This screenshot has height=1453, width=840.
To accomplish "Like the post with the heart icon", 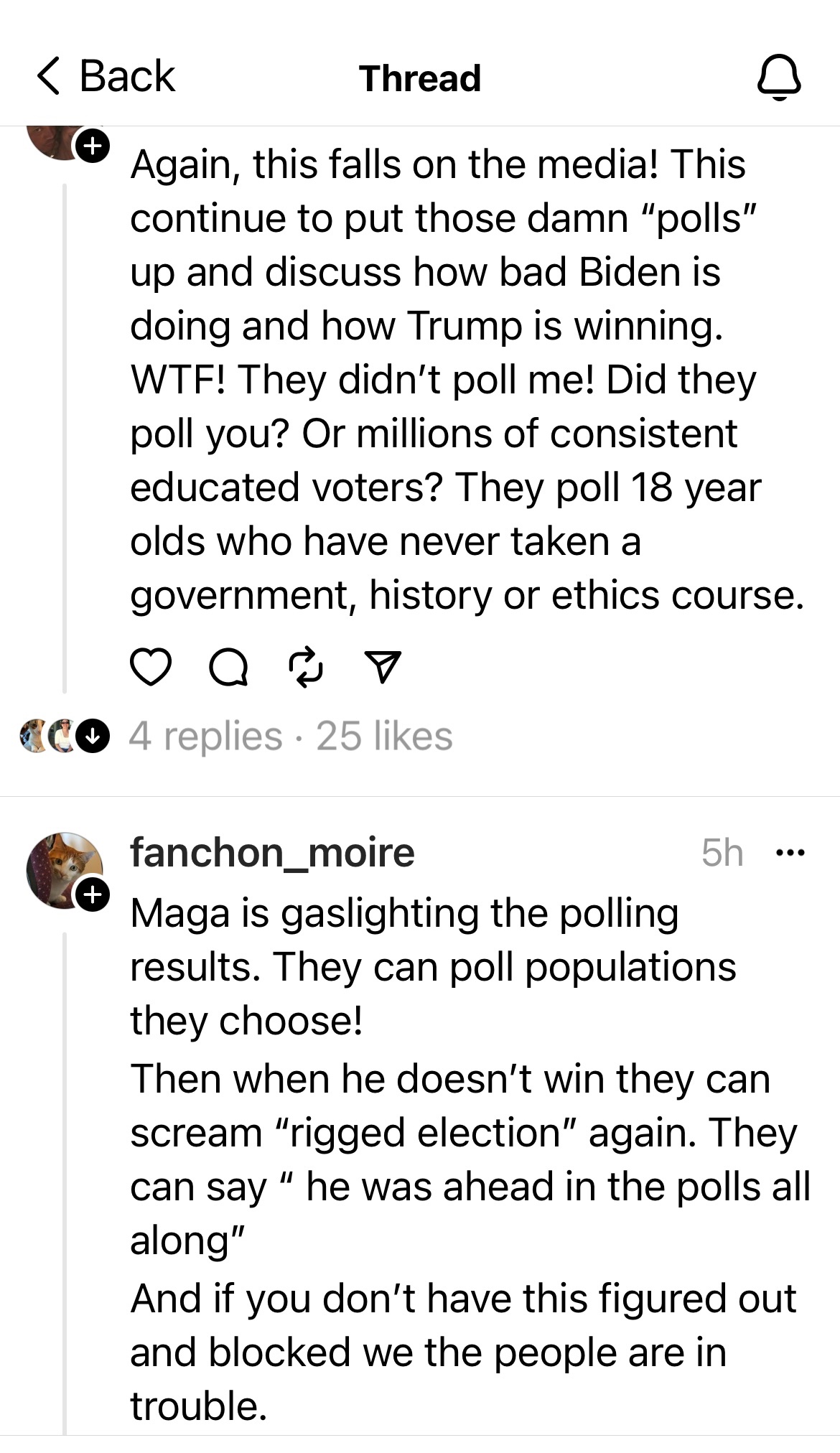I will [x=151, y=667].
